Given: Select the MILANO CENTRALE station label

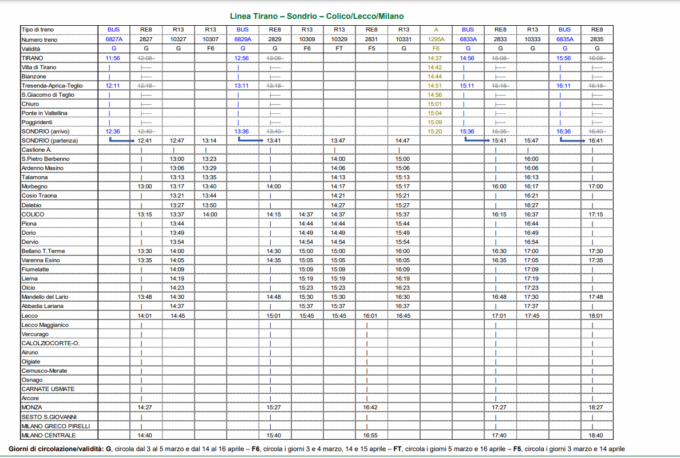Looking at the screenshot, I should pos(48,435).
